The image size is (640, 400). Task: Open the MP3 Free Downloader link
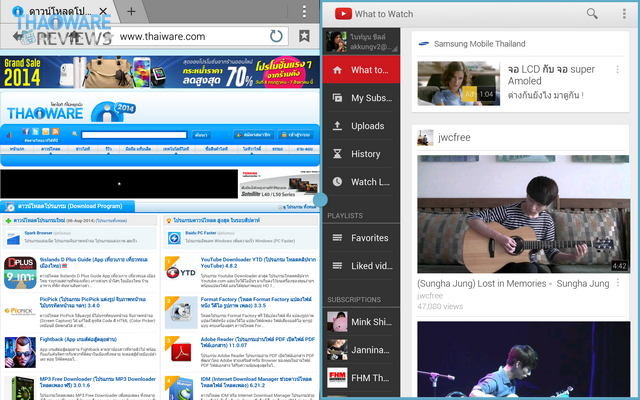click(x=98, y=382)
